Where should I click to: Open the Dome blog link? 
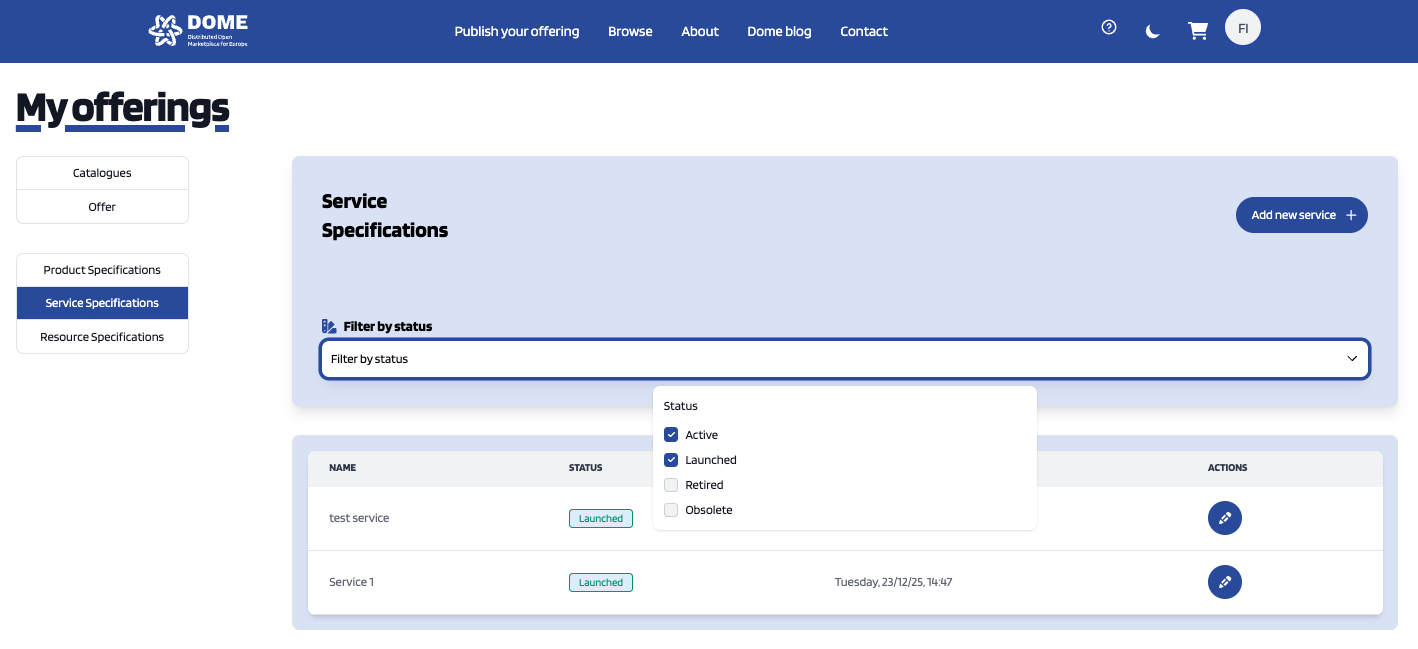[x=779, y=31]
